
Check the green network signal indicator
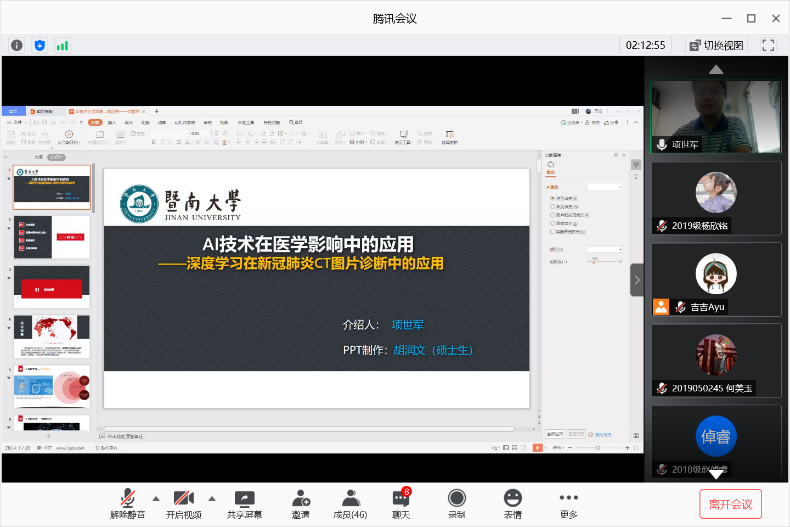(x=62, y=45)
